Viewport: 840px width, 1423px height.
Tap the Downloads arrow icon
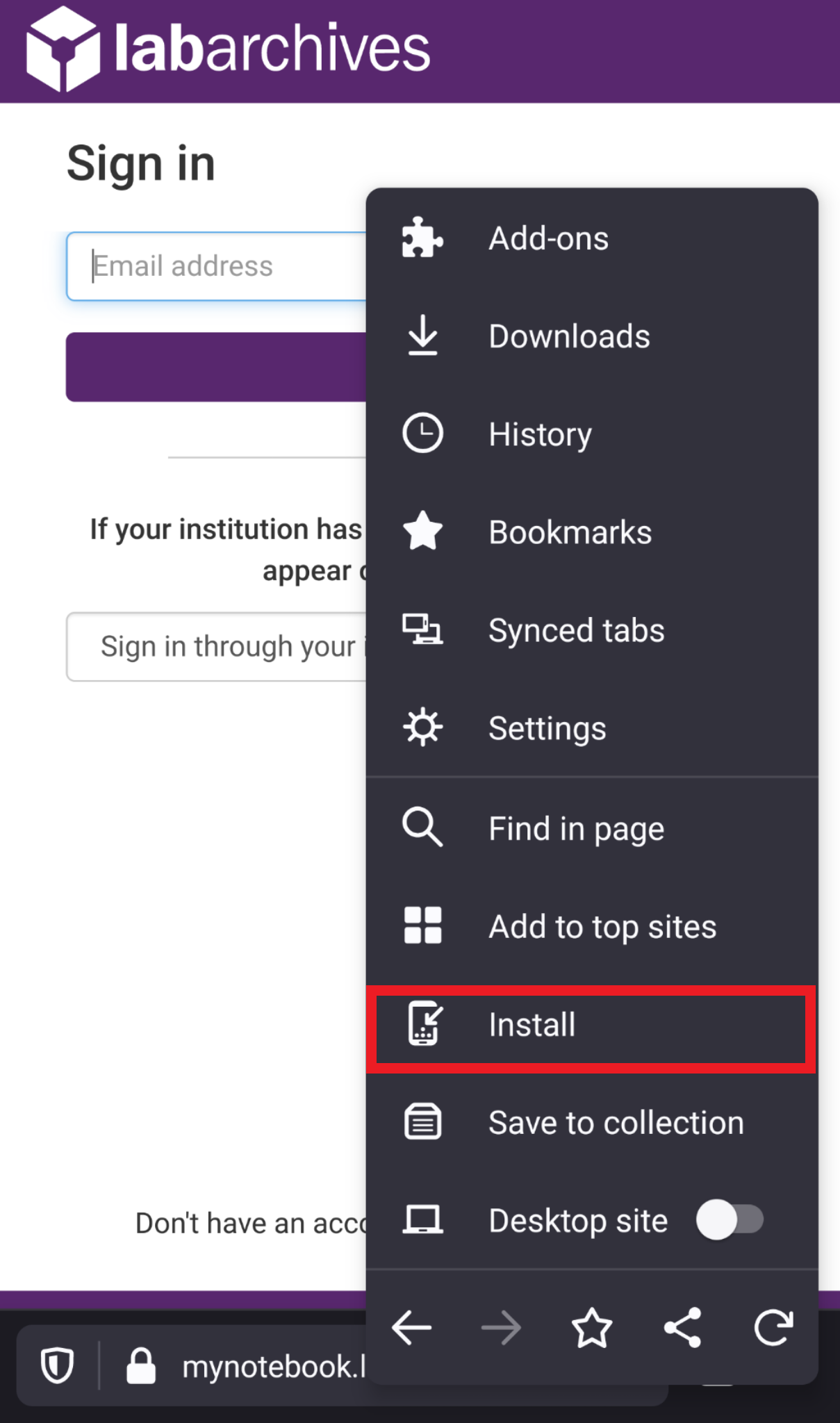pos(422,336)
